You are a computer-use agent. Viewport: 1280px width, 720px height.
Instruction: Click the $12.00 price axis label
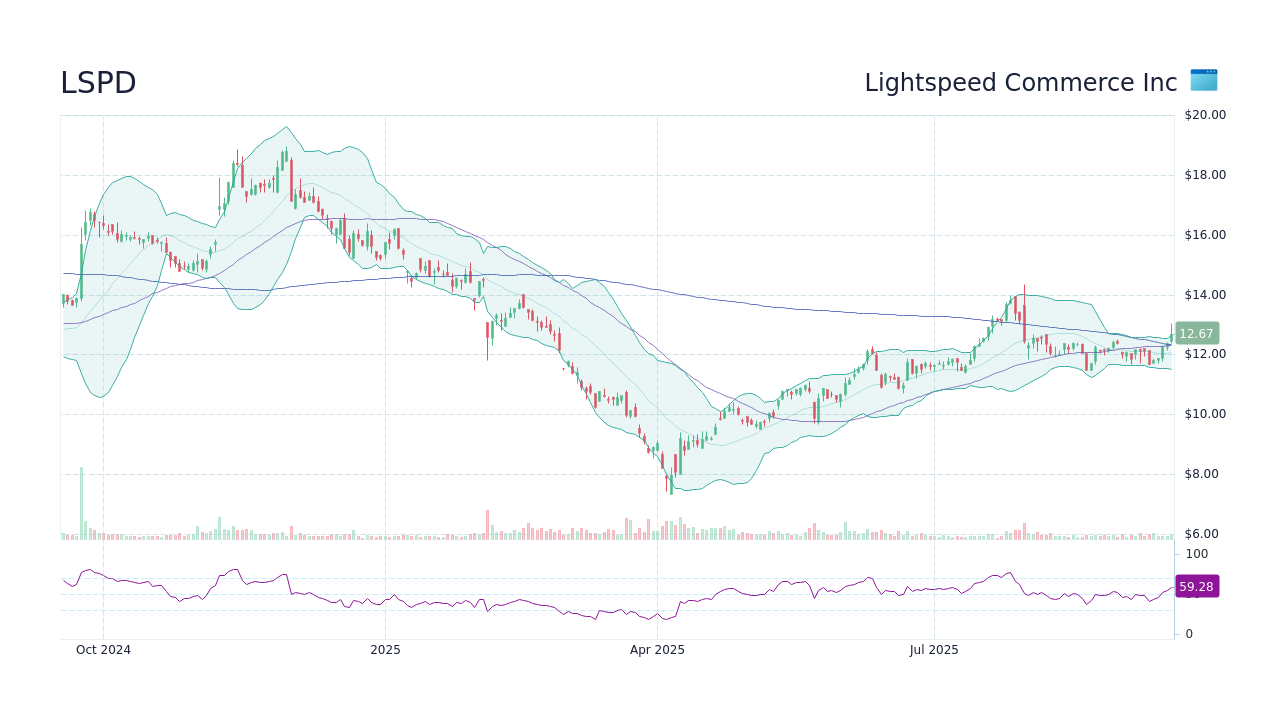coord(1205,354)
